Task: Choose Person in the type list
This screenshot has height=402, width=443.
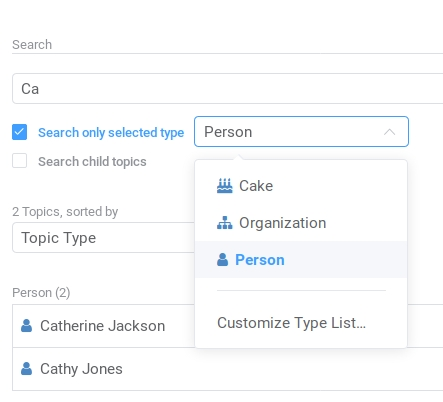Action: (x=301, y=260)
